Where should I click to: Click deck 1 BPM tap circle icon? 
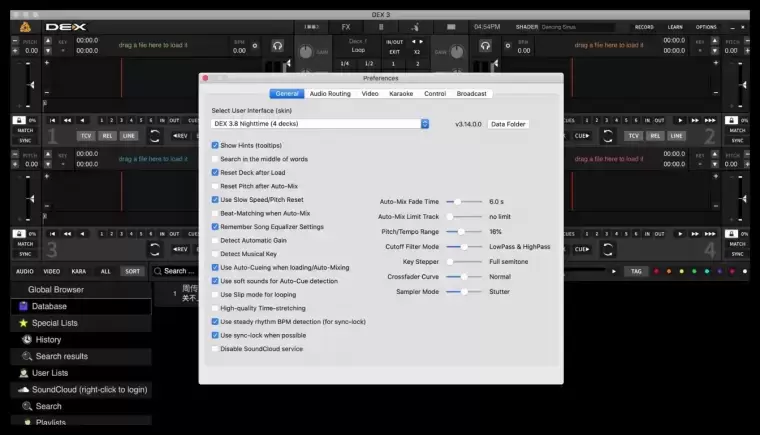click(x=255, y=46)
